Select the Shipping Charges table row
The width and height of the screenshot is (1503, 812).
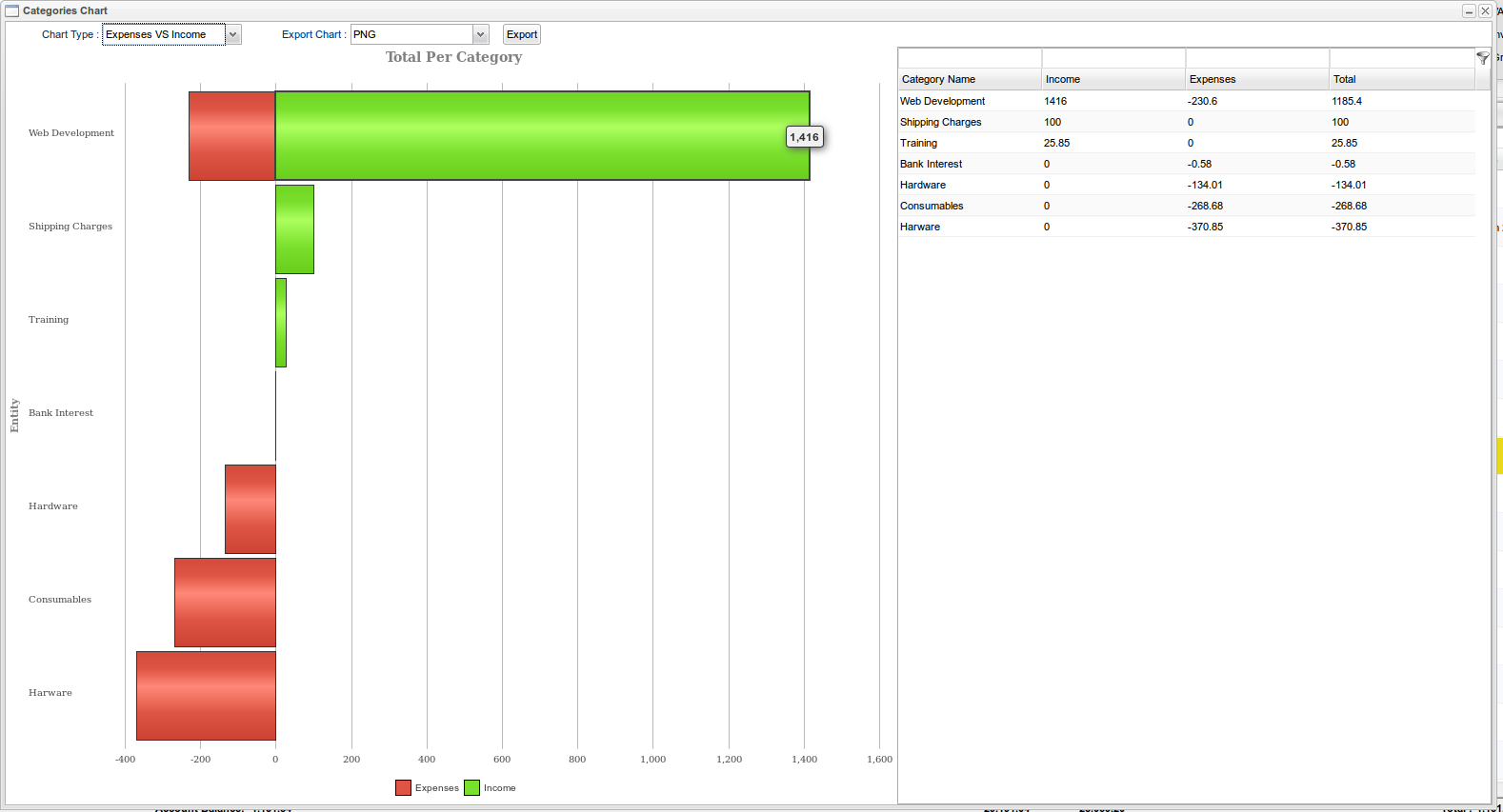pos(1187,122)
